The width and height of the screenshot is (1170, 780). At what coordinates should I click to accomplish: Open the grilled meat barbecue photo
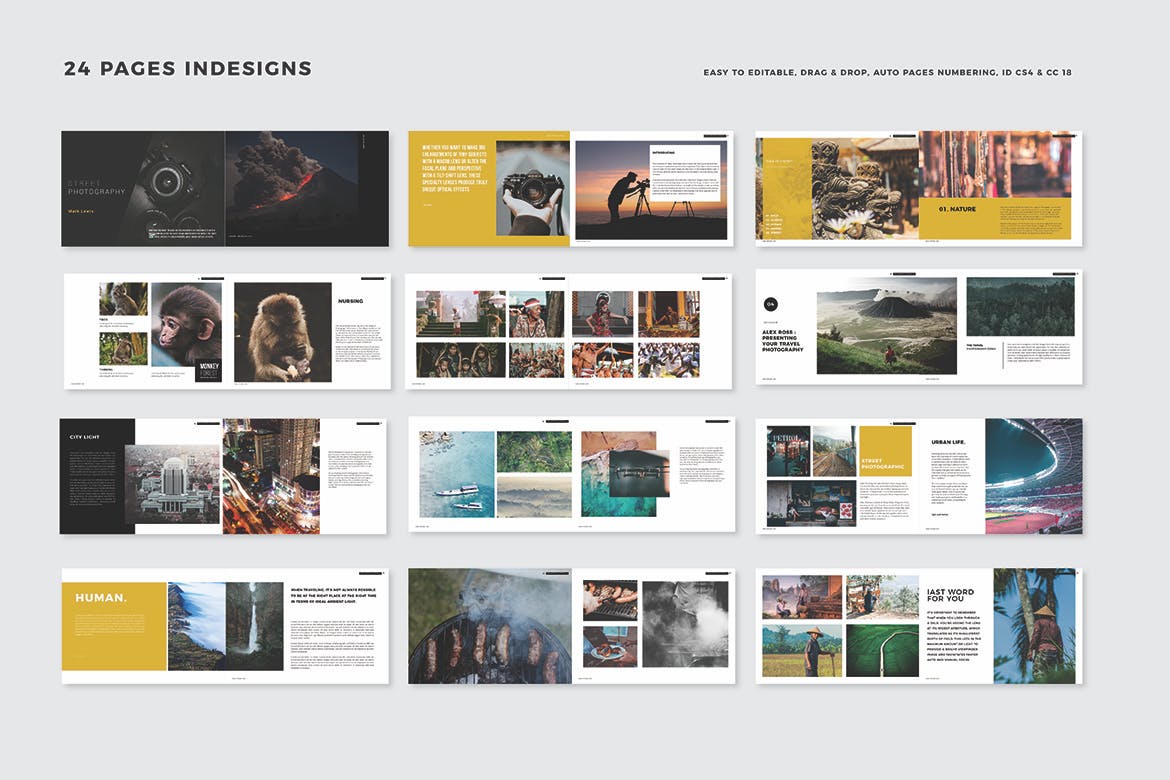[x=489, y=626]
